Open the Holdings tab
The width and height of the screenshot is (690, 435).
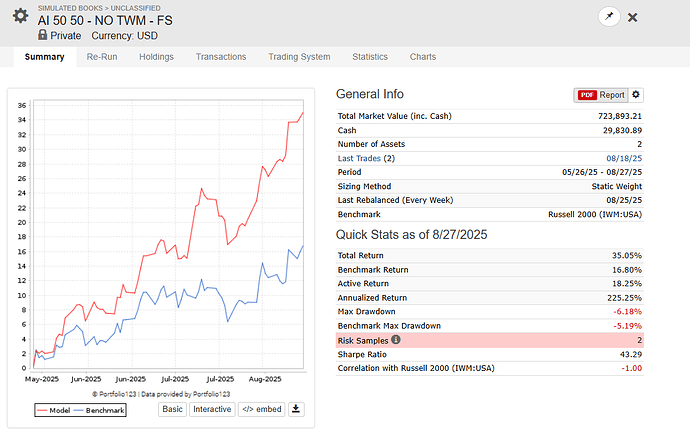tap(156, 57)
